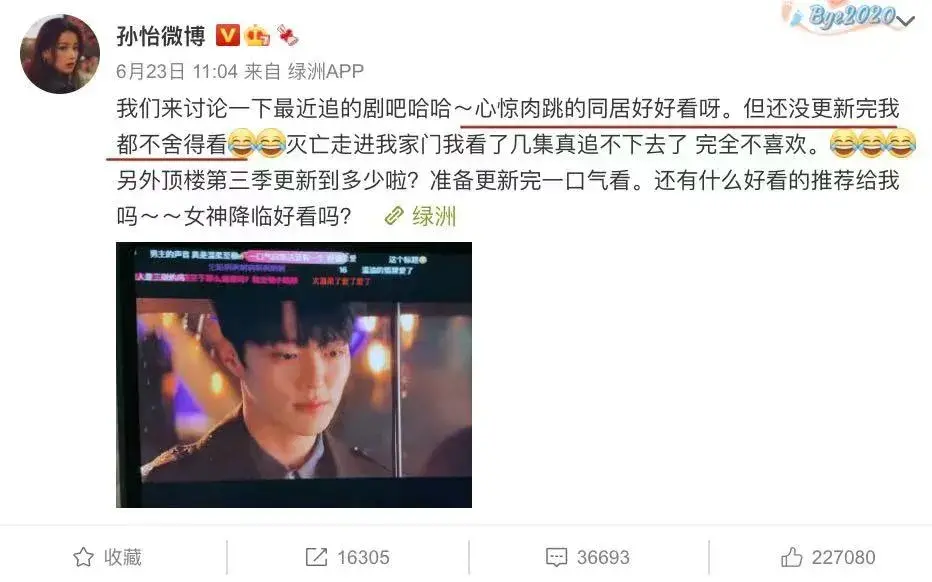Expand the post options chevron menu
The height and width of the screenshot is (582, 932).
[905, 22]
